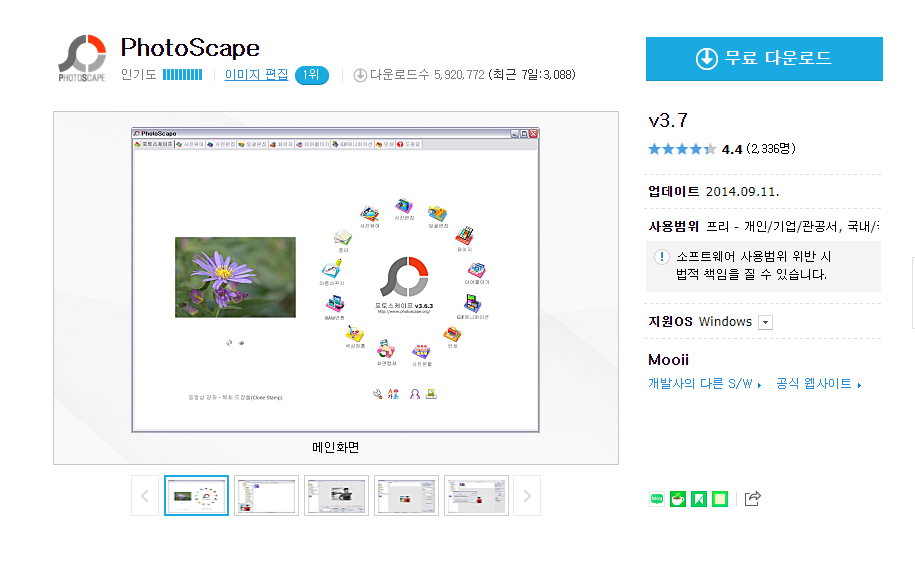Select the 사진편집 tab in preview window

[221, 144]
